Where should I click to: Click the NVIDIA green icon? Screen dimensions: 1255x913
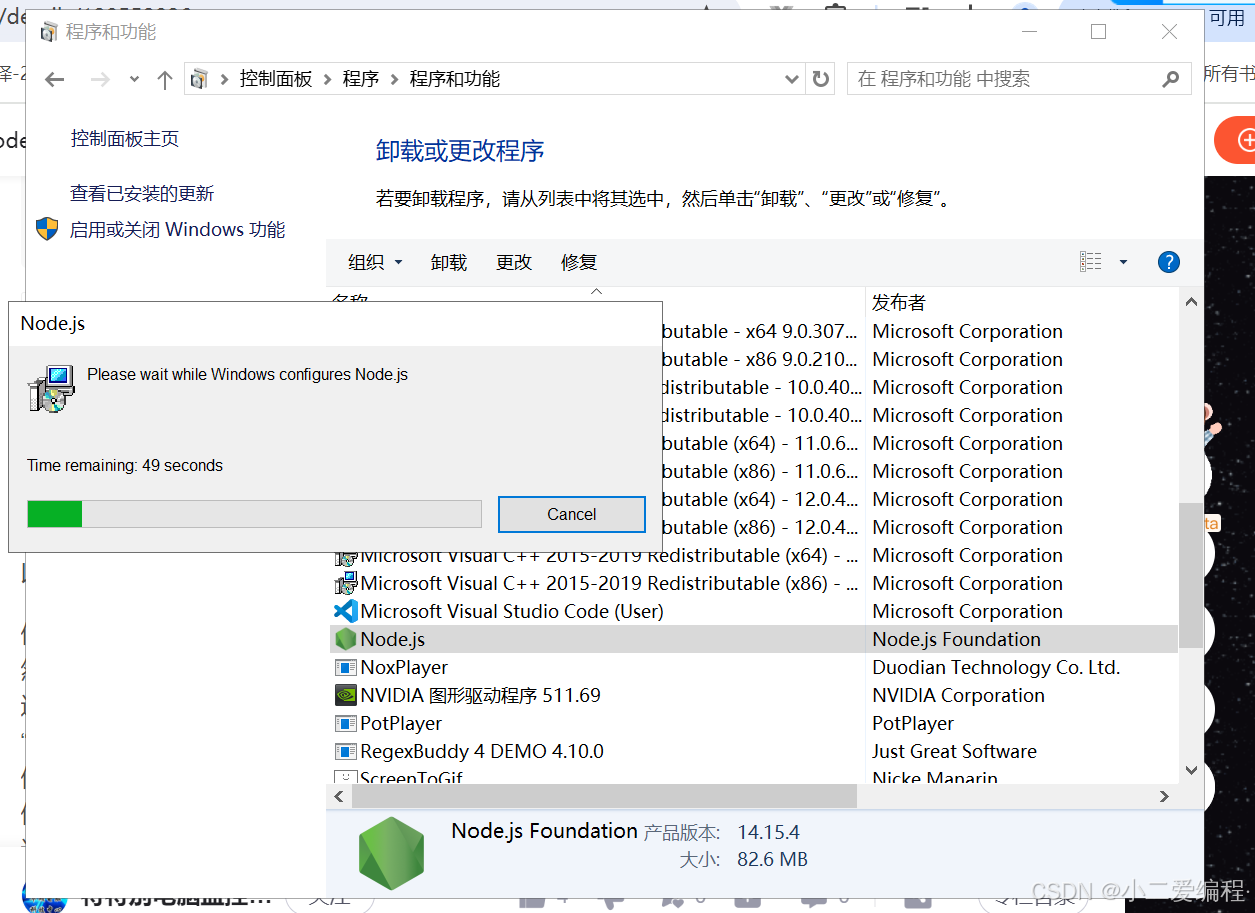(346, 695)
